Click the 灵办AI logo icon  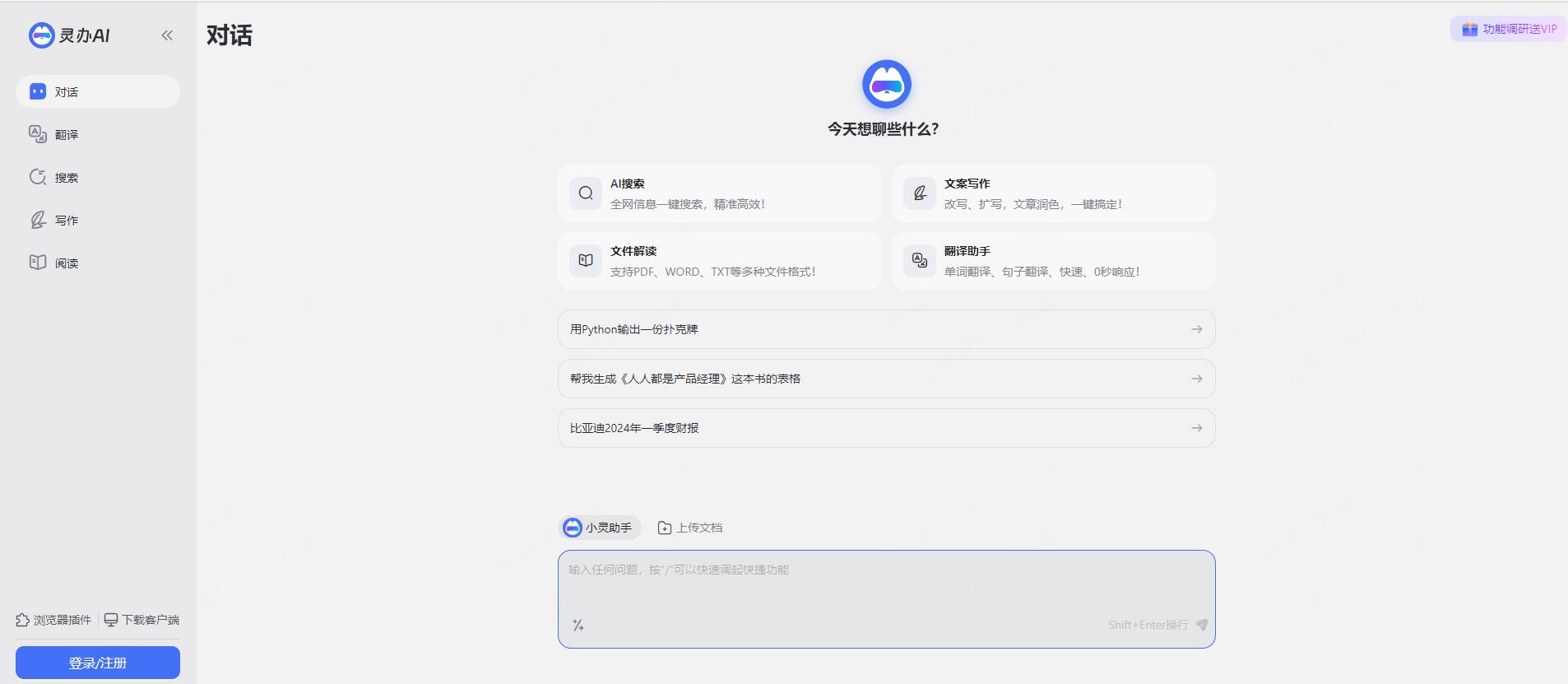pos(41,35)
